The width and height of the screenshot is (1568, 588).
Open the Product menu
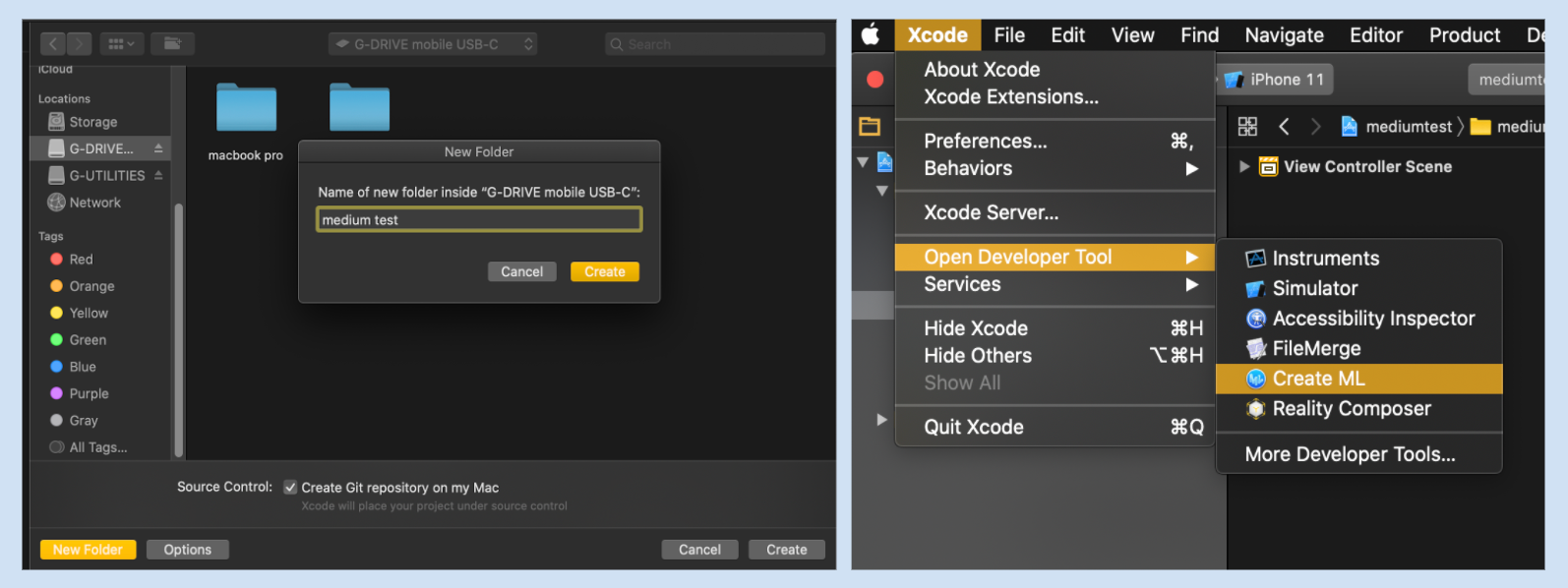[1465, 35]
